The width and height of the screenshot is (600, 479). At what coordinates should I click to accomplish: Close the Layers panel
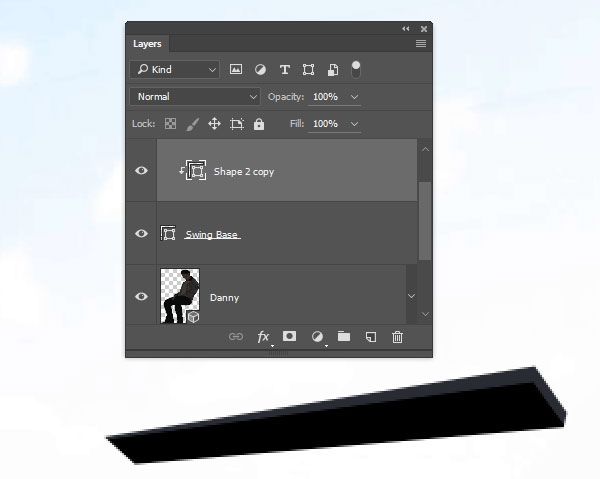(x=424, y=29)
